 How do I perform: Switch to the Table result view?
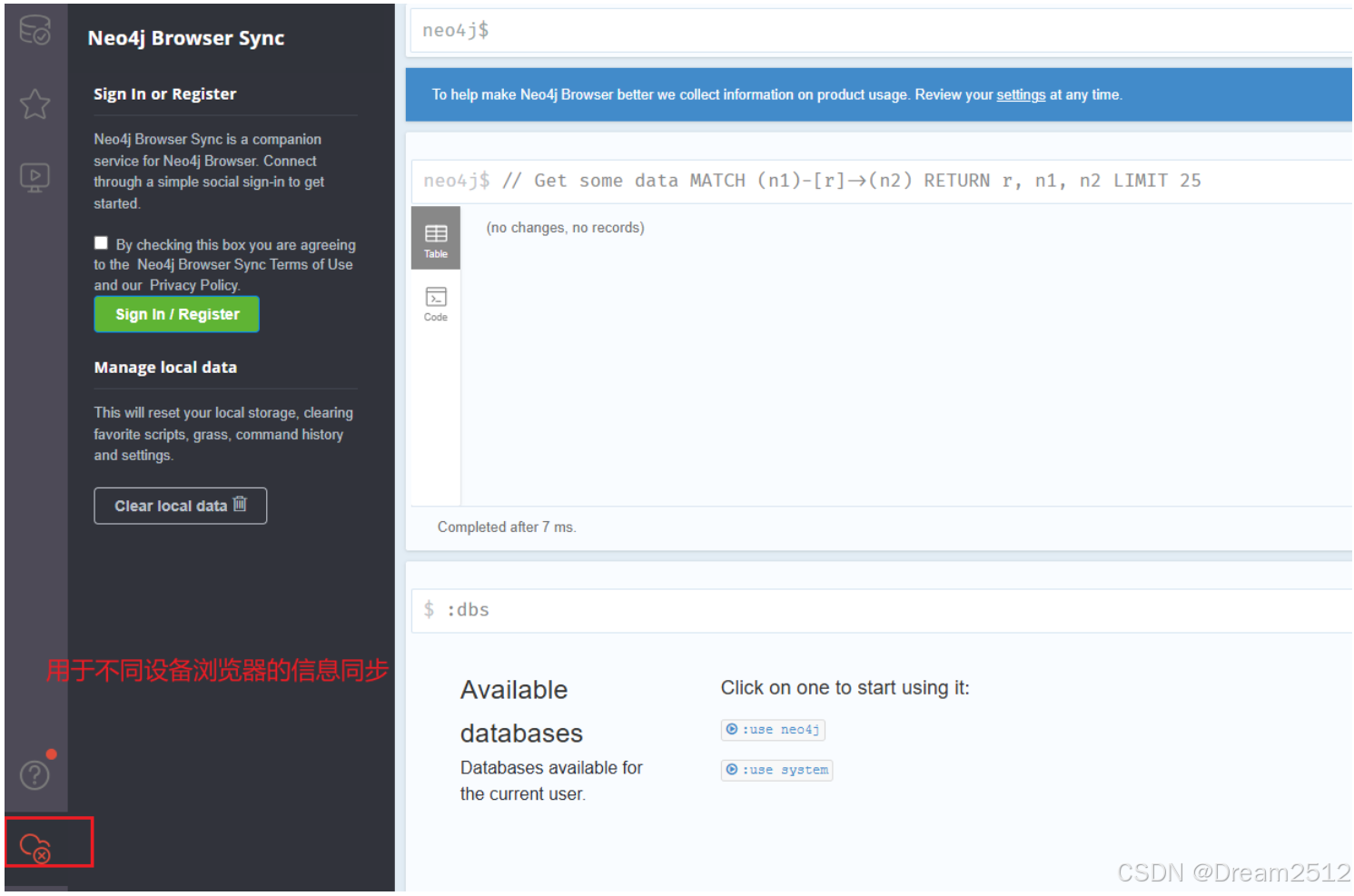coord(436,239)
